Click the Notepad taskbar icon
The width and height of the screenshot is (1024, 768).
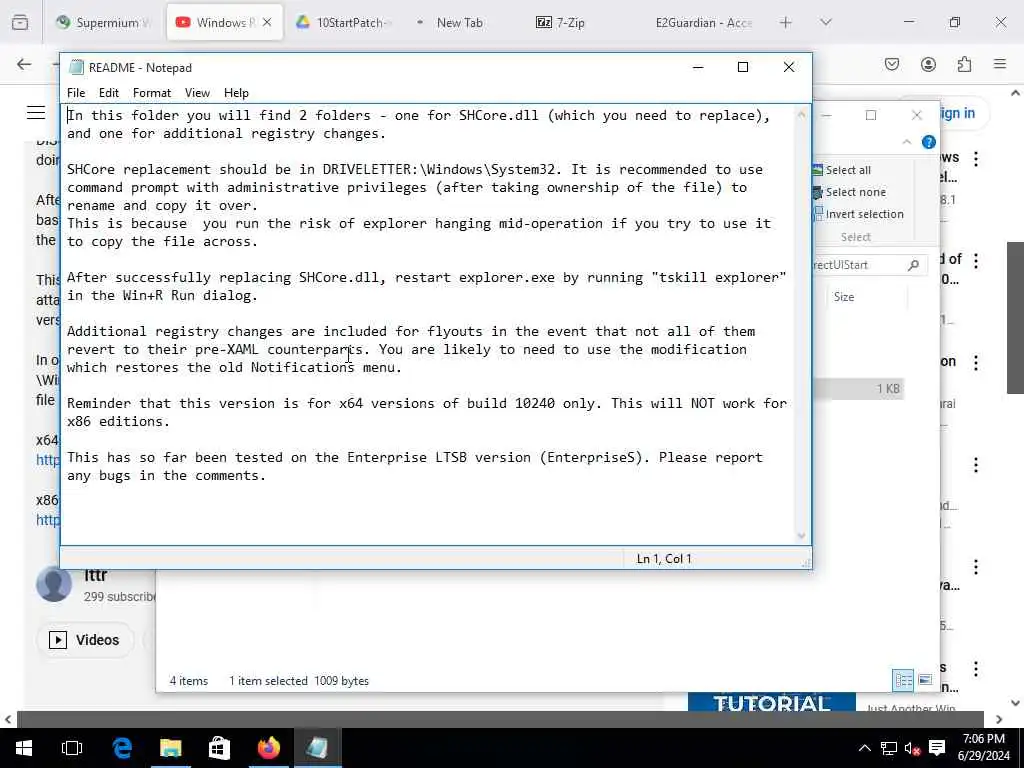coord(317,748)
